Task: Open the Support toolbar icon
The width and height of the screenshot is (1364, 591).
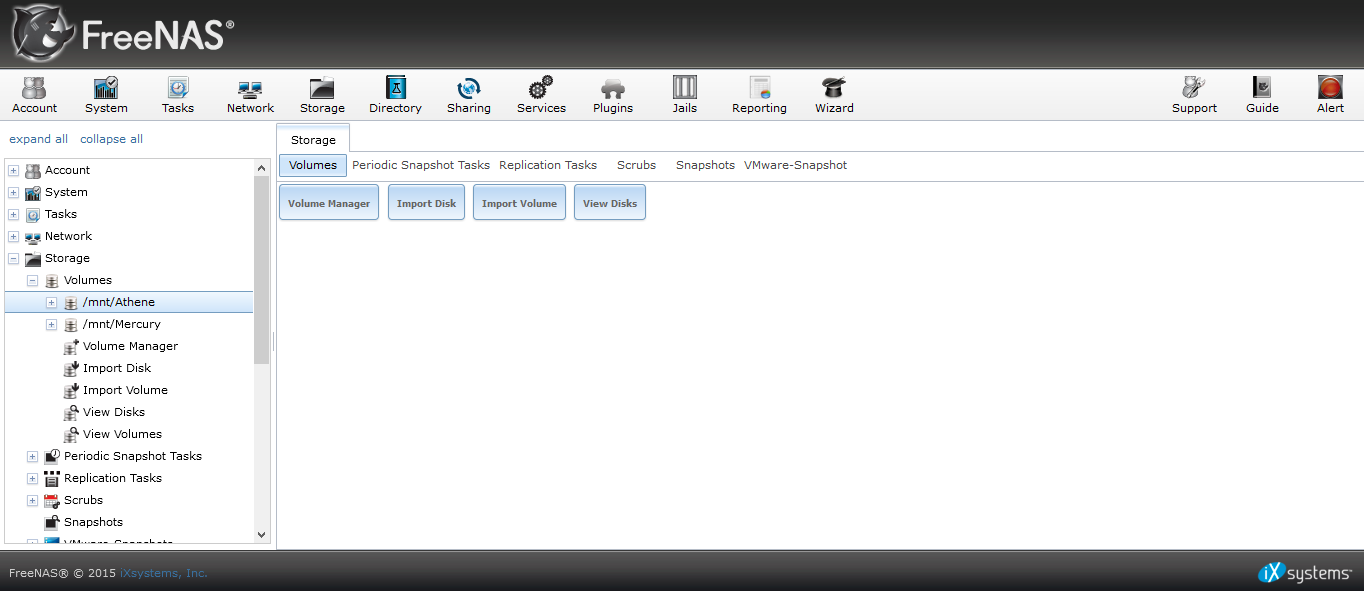Action: (x=1194, y=94)
